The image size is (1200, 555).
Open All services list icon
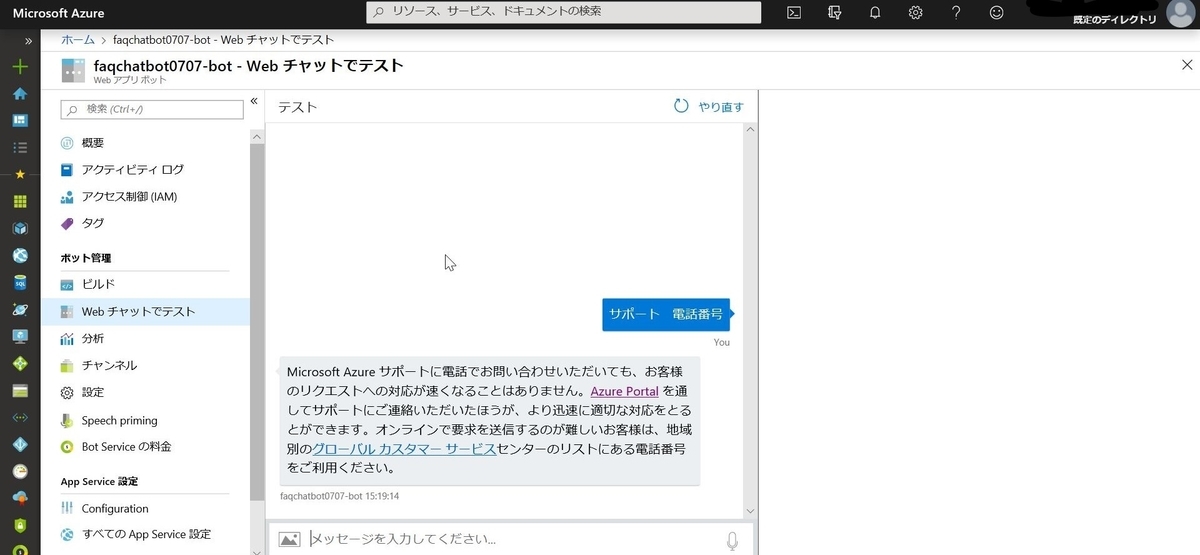[20, 147]
